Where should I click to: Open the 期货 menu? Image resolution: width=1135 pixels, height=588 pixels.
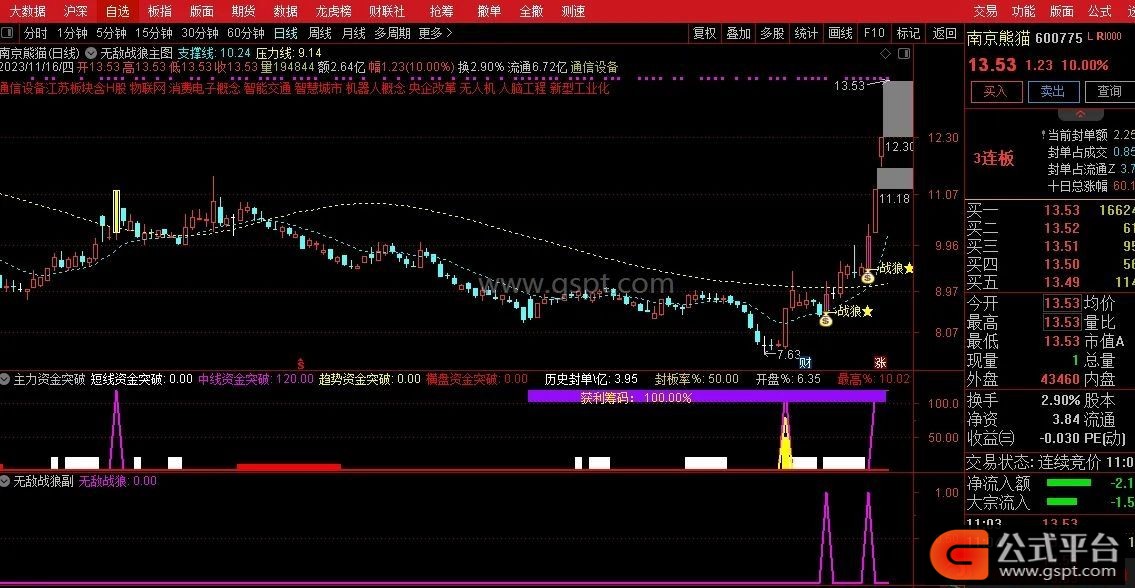click(243, 11)
